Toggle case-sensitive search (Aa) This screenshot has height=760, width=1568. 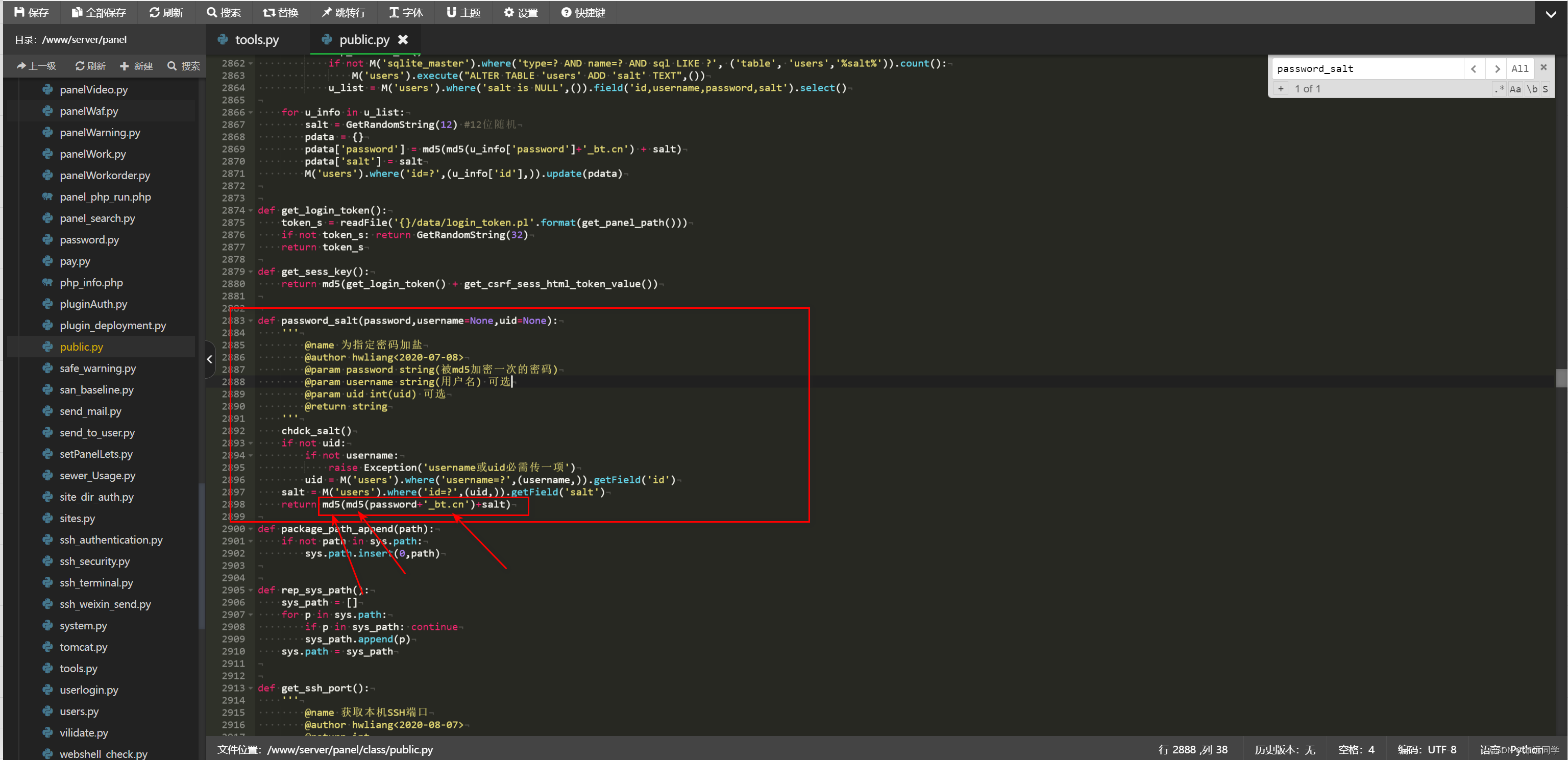[x=1515, y=89]
